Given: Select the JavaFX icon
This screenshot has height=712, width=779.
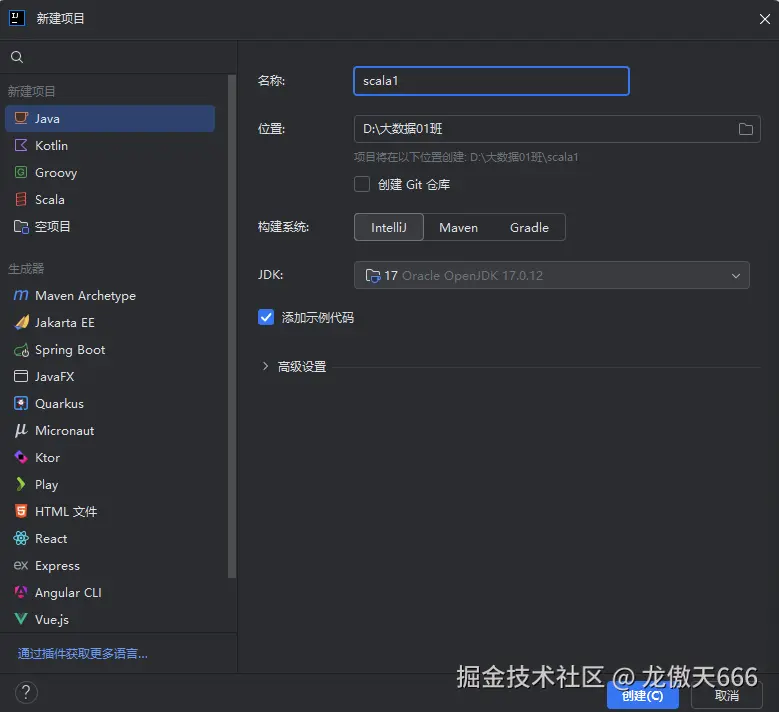Looking at the screenshot, I should (21, 376).
